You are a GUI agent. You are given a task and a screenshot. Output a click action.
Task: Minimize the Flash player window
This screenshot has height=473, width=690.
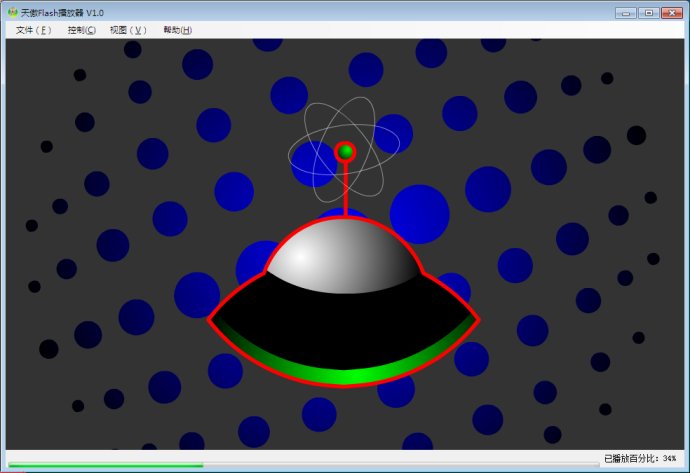(x=626, y=13)
